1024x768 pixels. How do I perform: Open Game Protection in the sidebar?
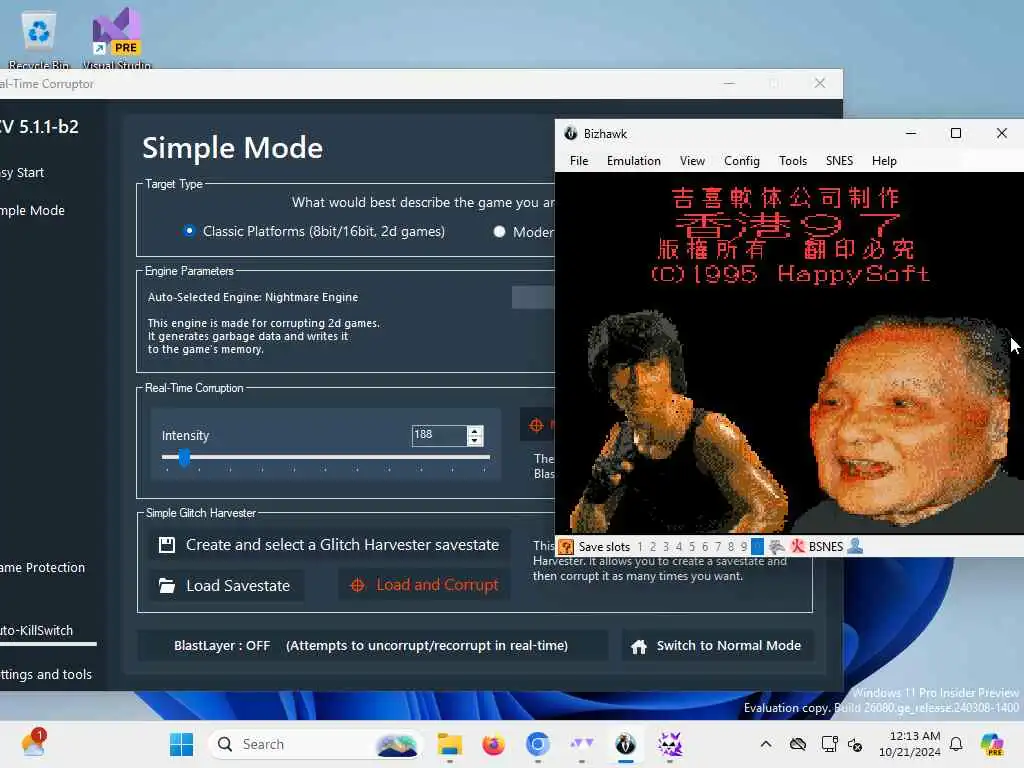pos(42,568)
